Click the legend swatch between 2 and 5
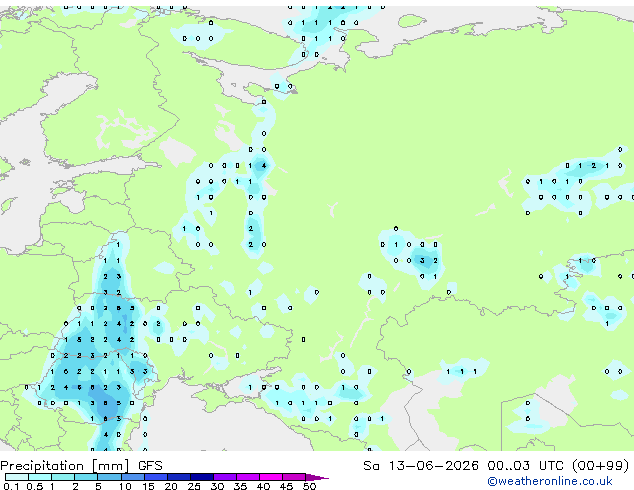This screenshot has width=634, height=490. coord(86,477)
